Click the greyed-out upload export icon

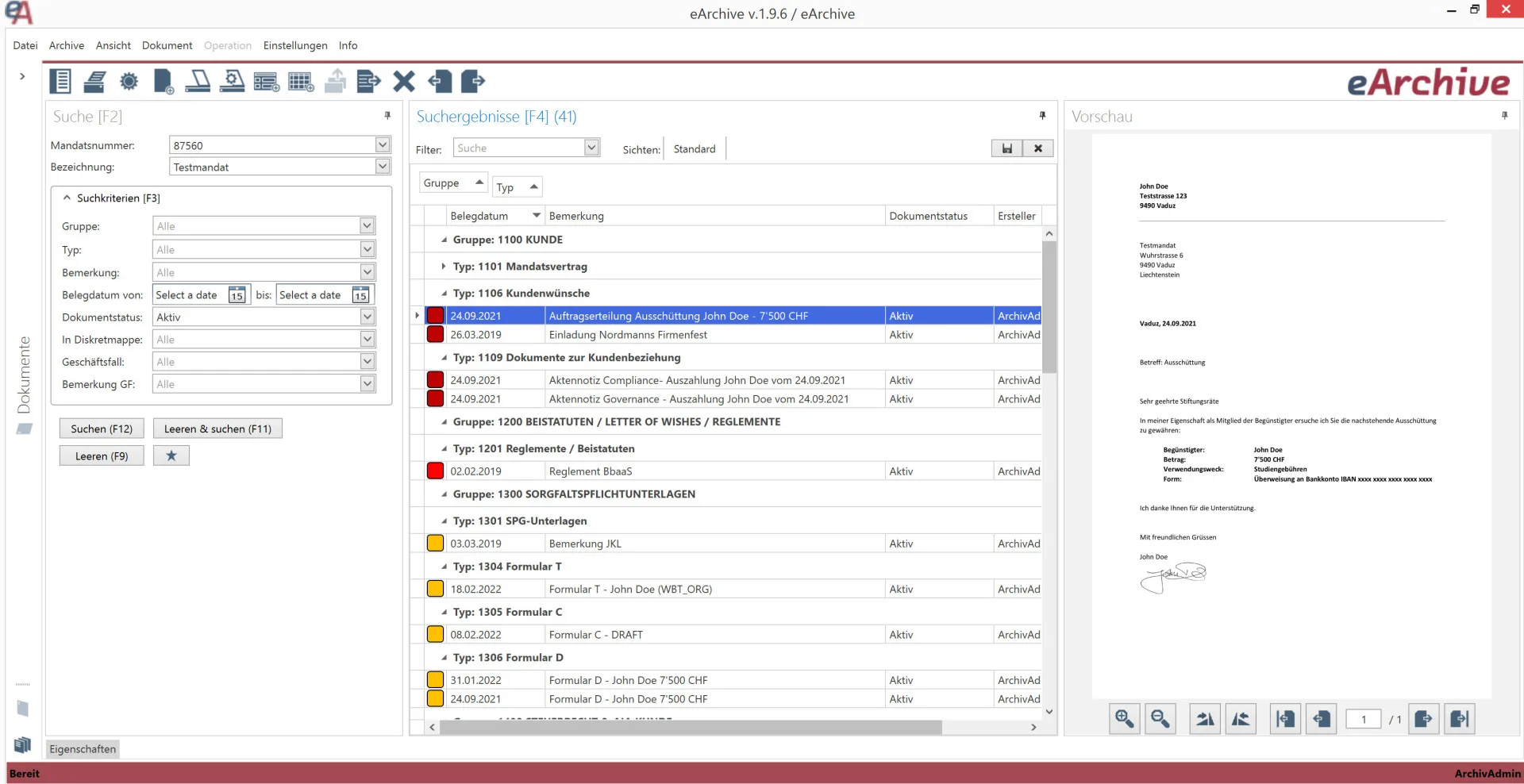pyautogui.click(x=336, y=81)
